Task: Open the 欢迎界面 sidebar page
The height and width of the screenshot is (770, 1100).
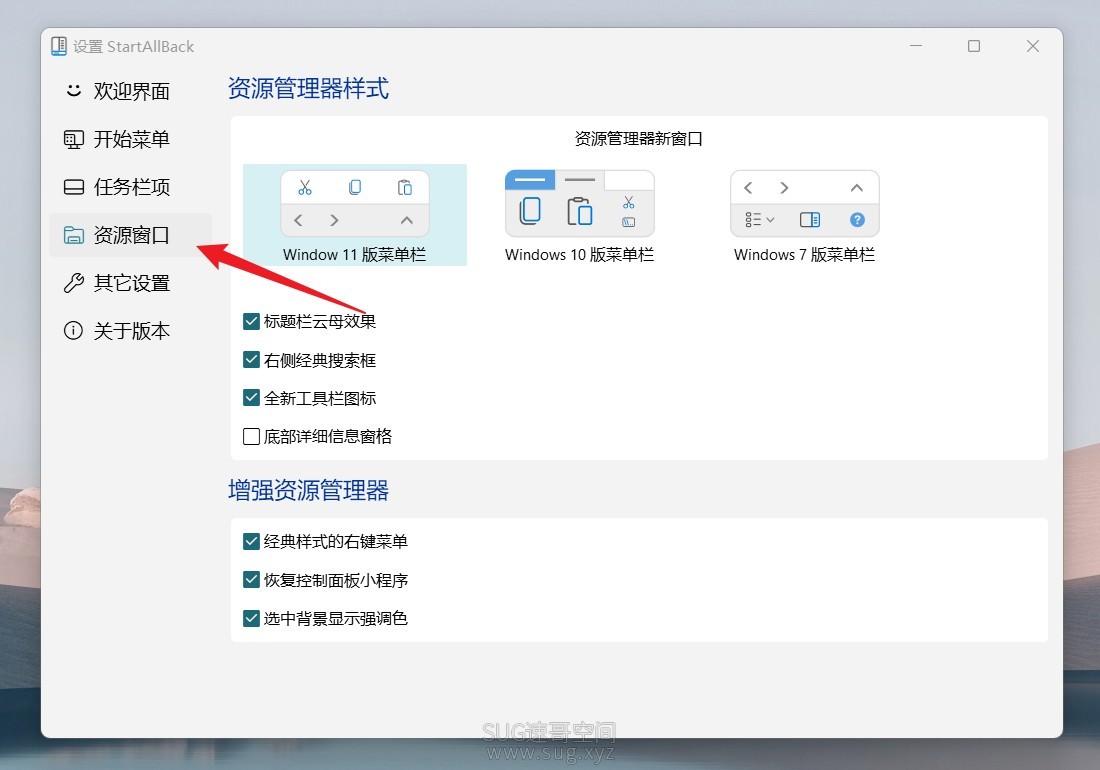Action: [130, 91]
